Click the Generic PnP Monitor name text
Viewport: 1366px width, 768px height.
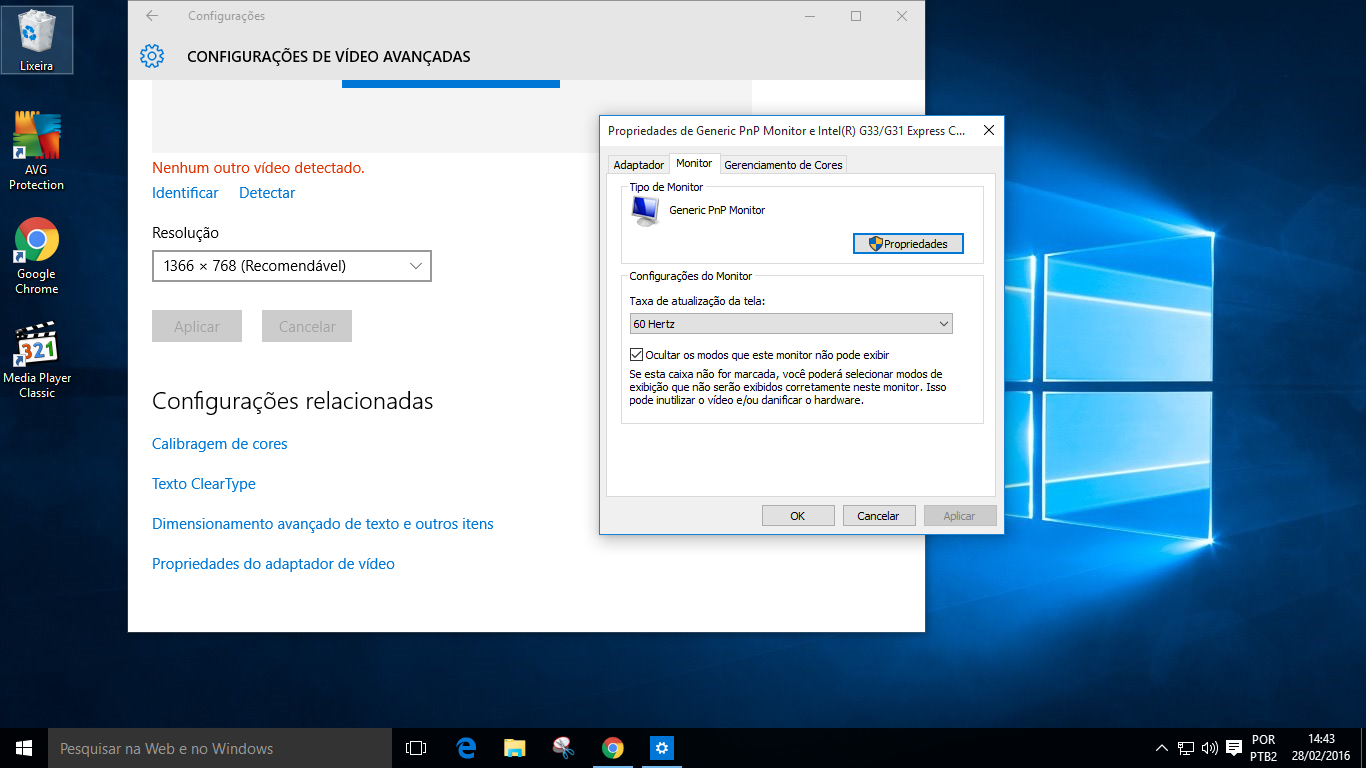click(x=717, y=210)
